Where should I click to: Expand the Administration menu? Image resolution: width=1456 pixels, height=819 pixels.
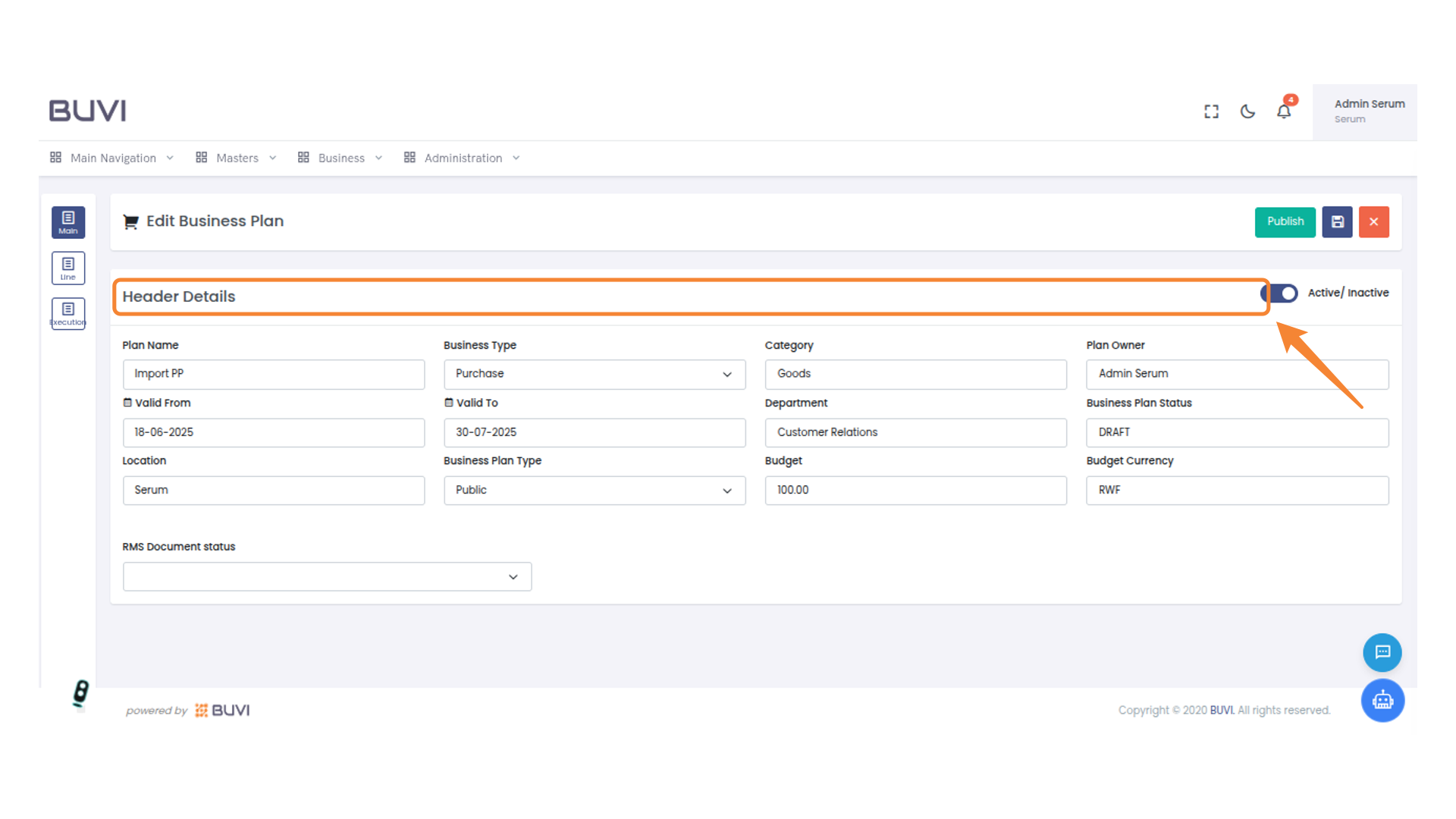click(x=463, y=158)
